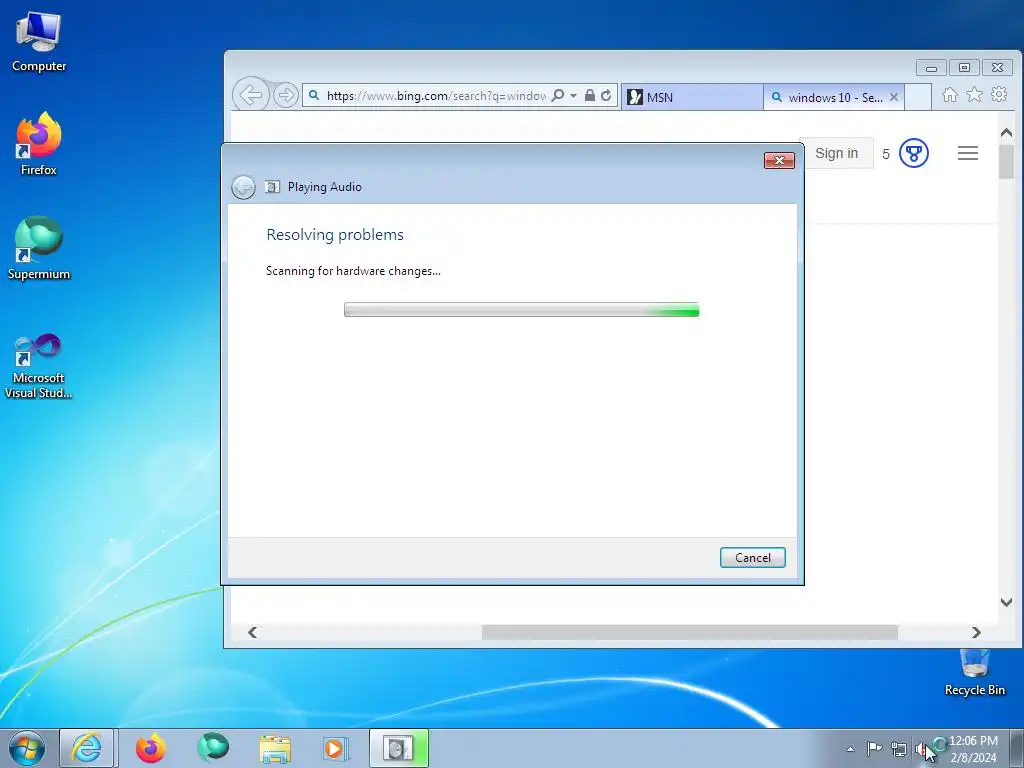
Task: Go forward in Internet Explorer
Action: [285, 95]
